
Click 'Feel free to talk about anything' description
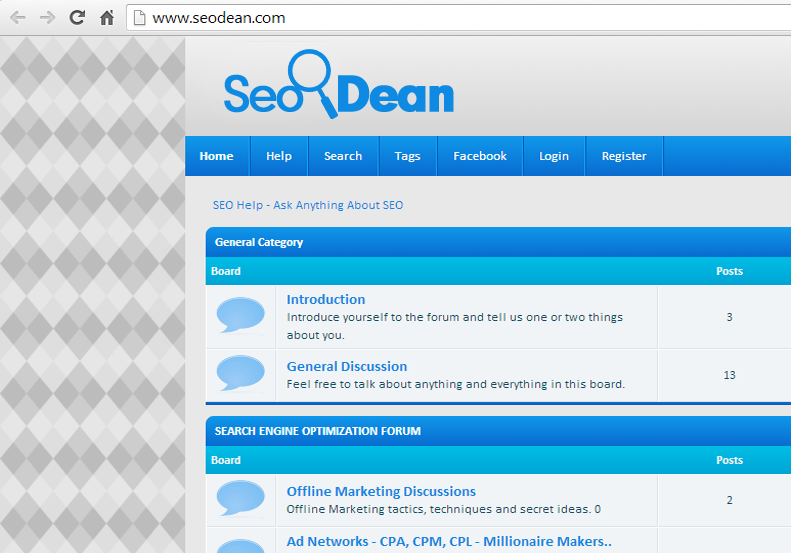[x=456, y=384]
